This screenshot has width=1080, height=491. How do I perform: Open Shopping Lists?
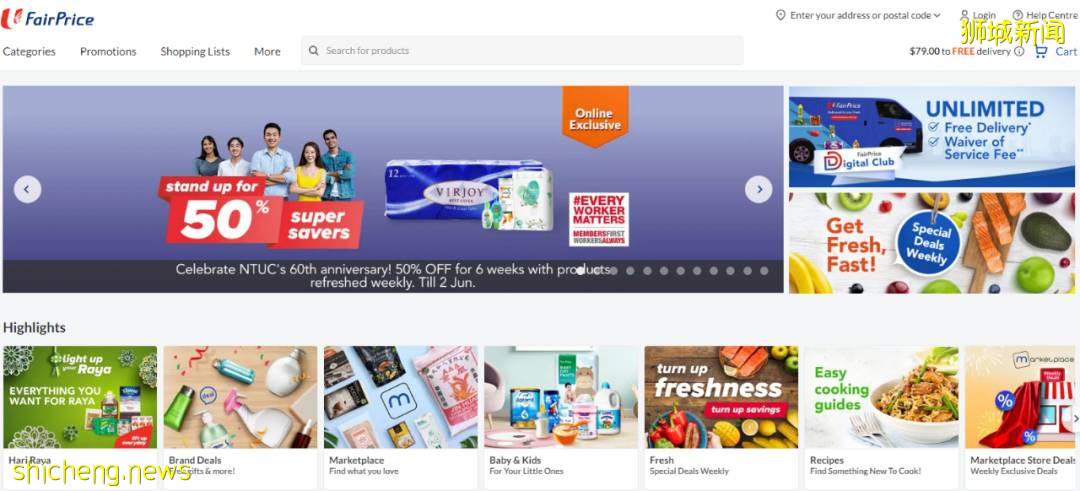195,52
